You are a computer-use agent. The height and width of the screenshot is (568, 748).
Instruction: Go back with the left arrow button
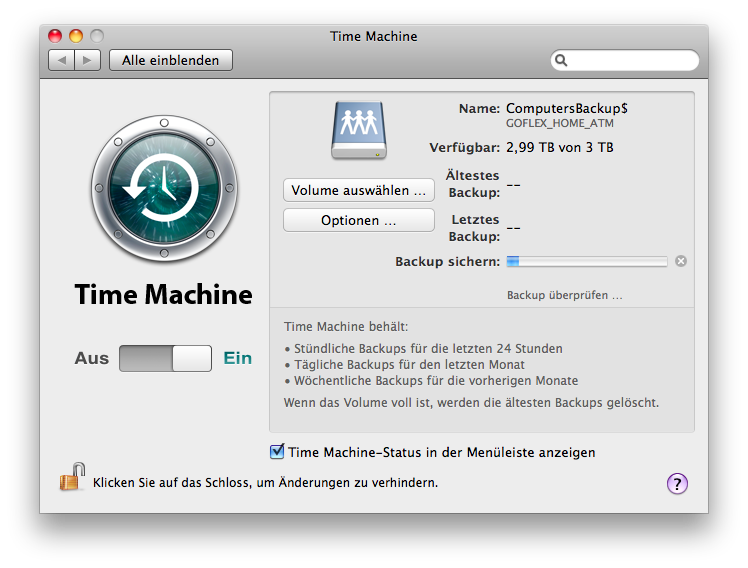point(62,61)
